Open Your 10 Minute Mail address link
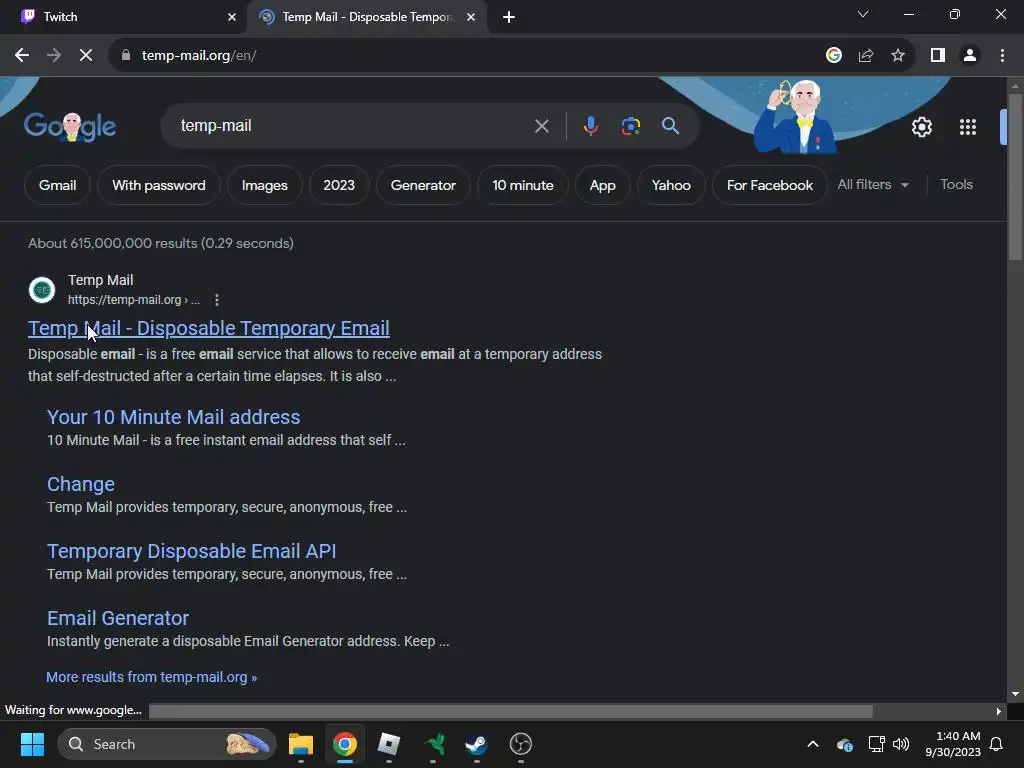Screen dimensions: 1024x768 174,417
